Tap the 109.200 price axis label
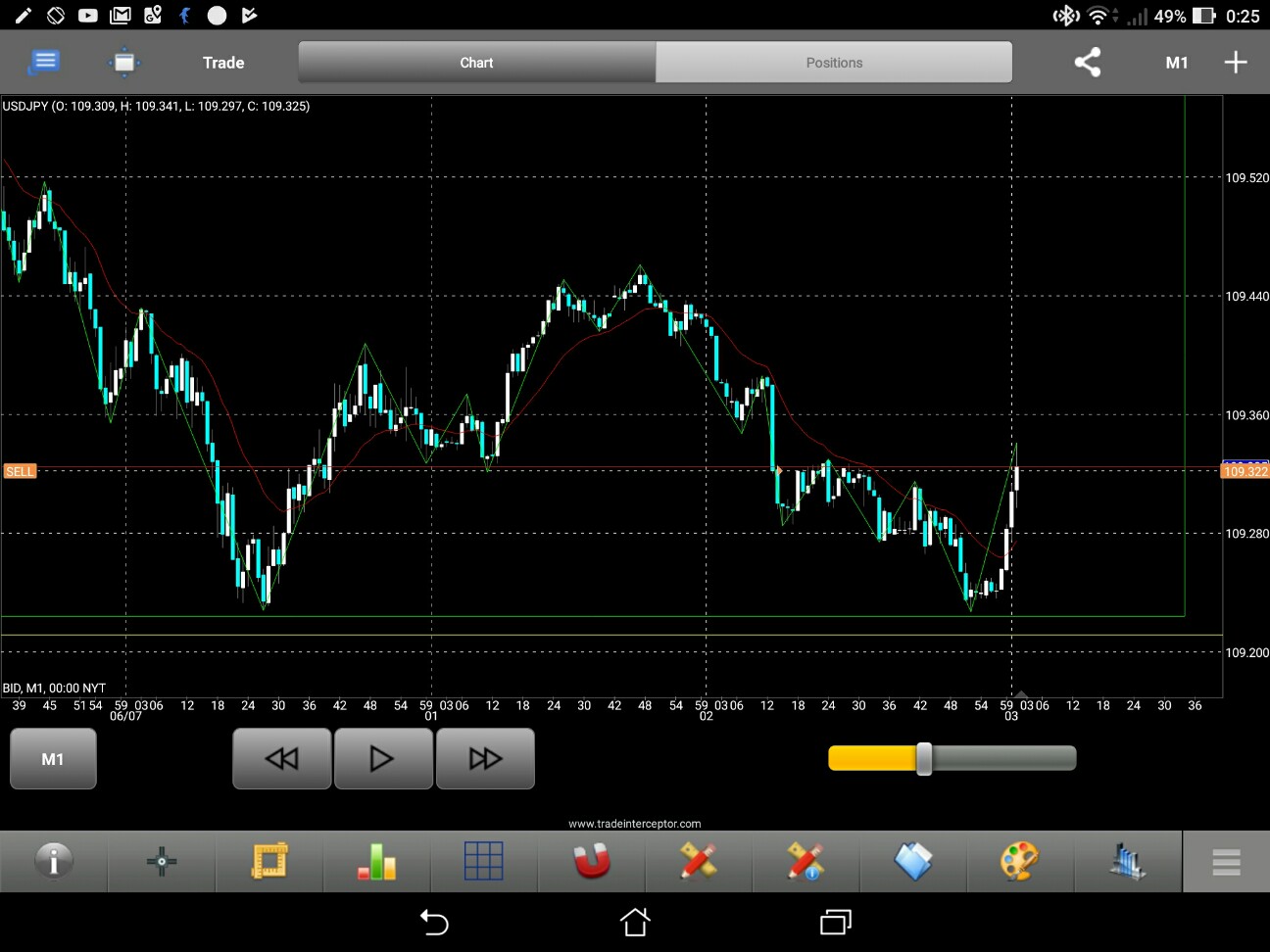1270x952 pixels. (1246, 652)
